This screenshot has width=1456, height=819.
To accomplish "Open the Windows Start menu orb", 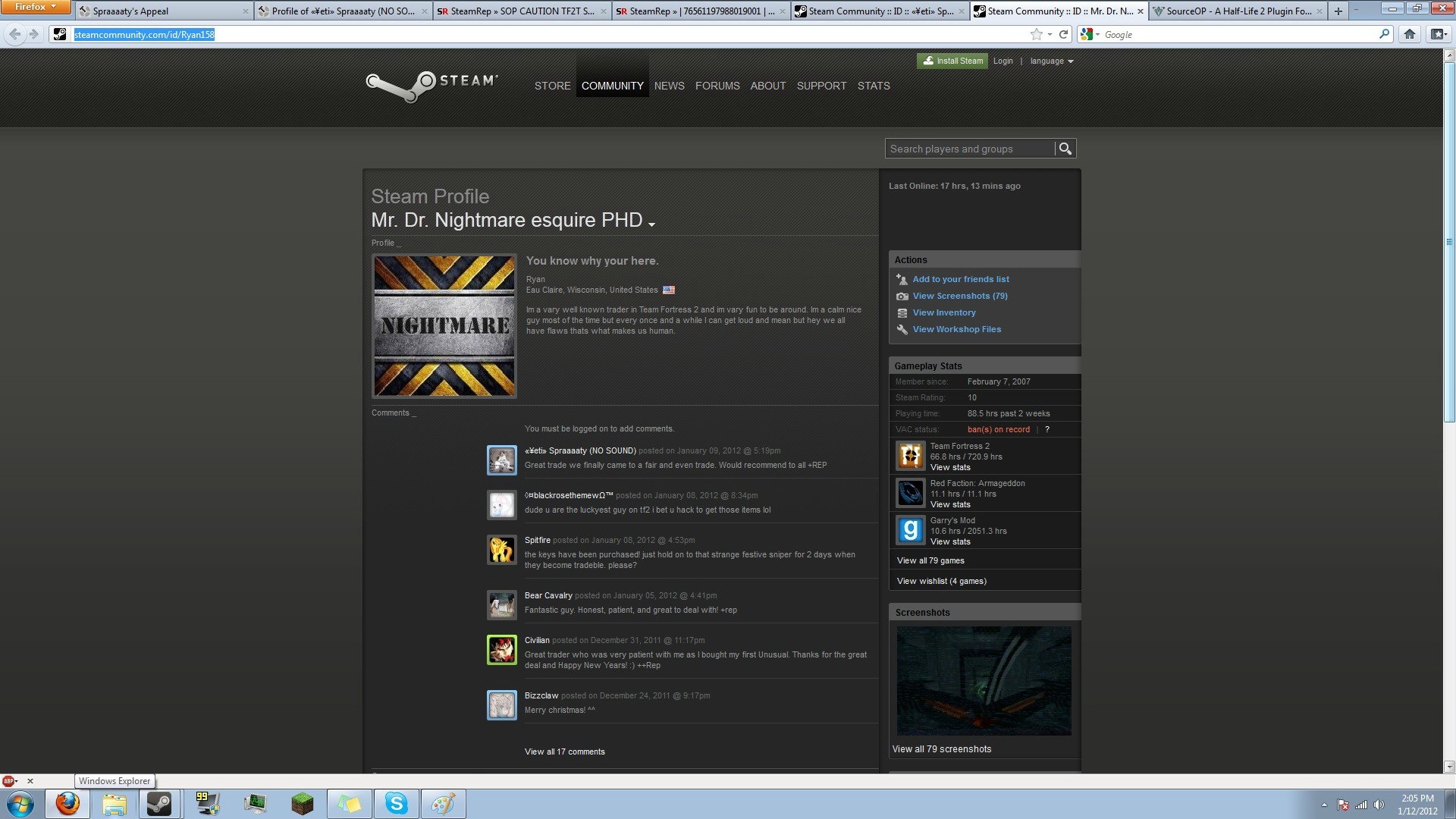I will click(20, 804).
